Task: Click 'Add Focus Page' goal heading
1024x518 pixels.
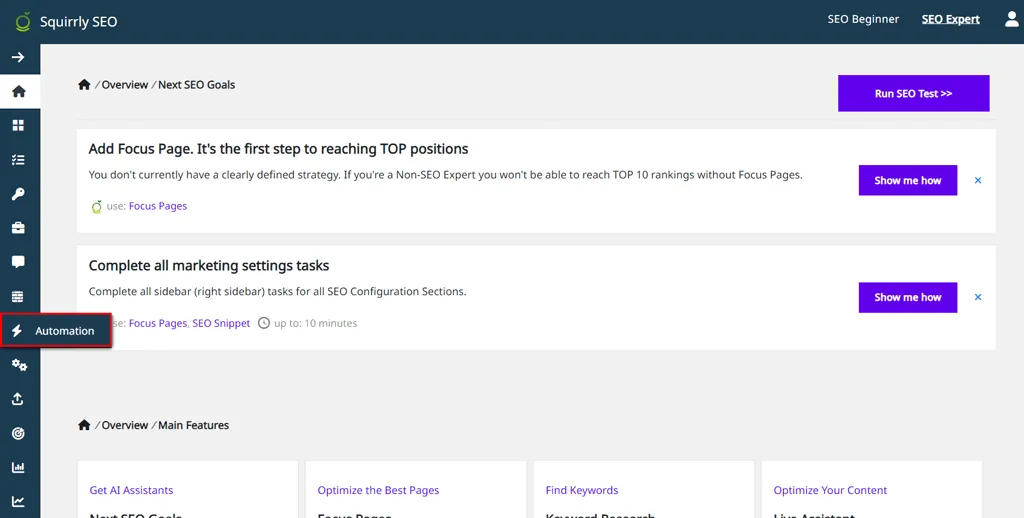Action: [x=278, y=149]
